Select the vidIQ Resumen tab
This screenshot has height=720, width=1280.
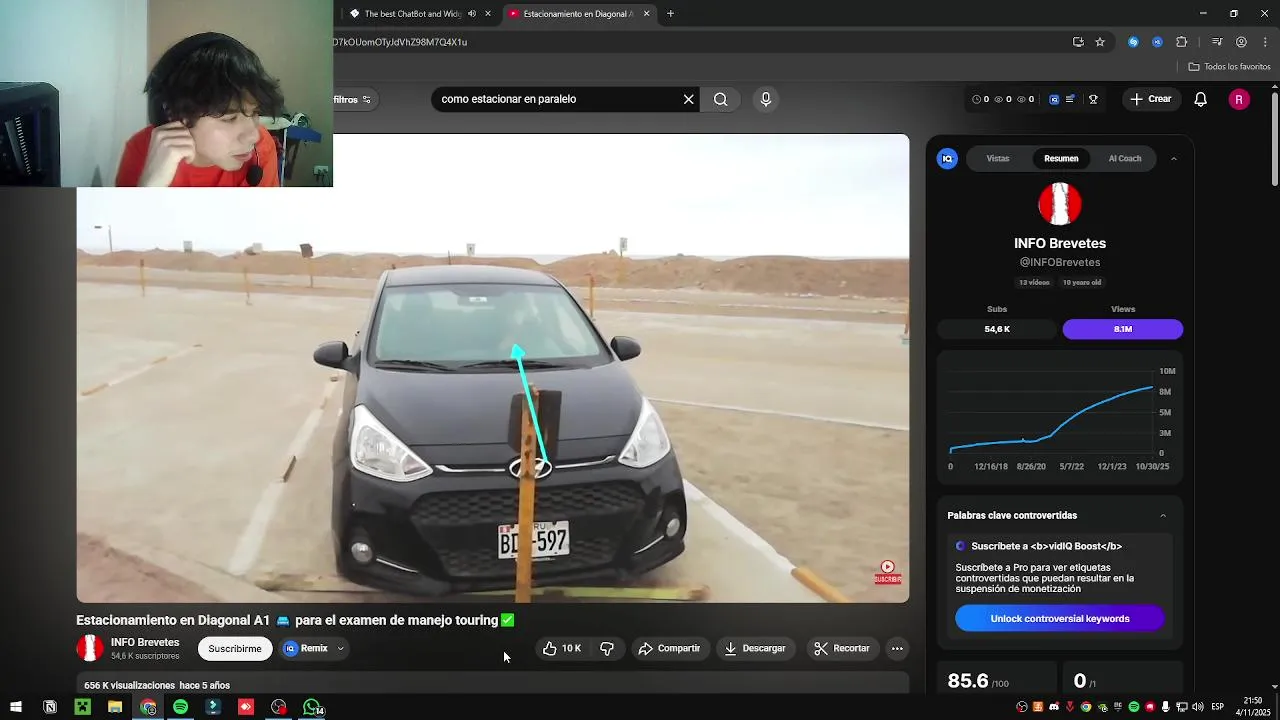click(x=1061, y=158)
